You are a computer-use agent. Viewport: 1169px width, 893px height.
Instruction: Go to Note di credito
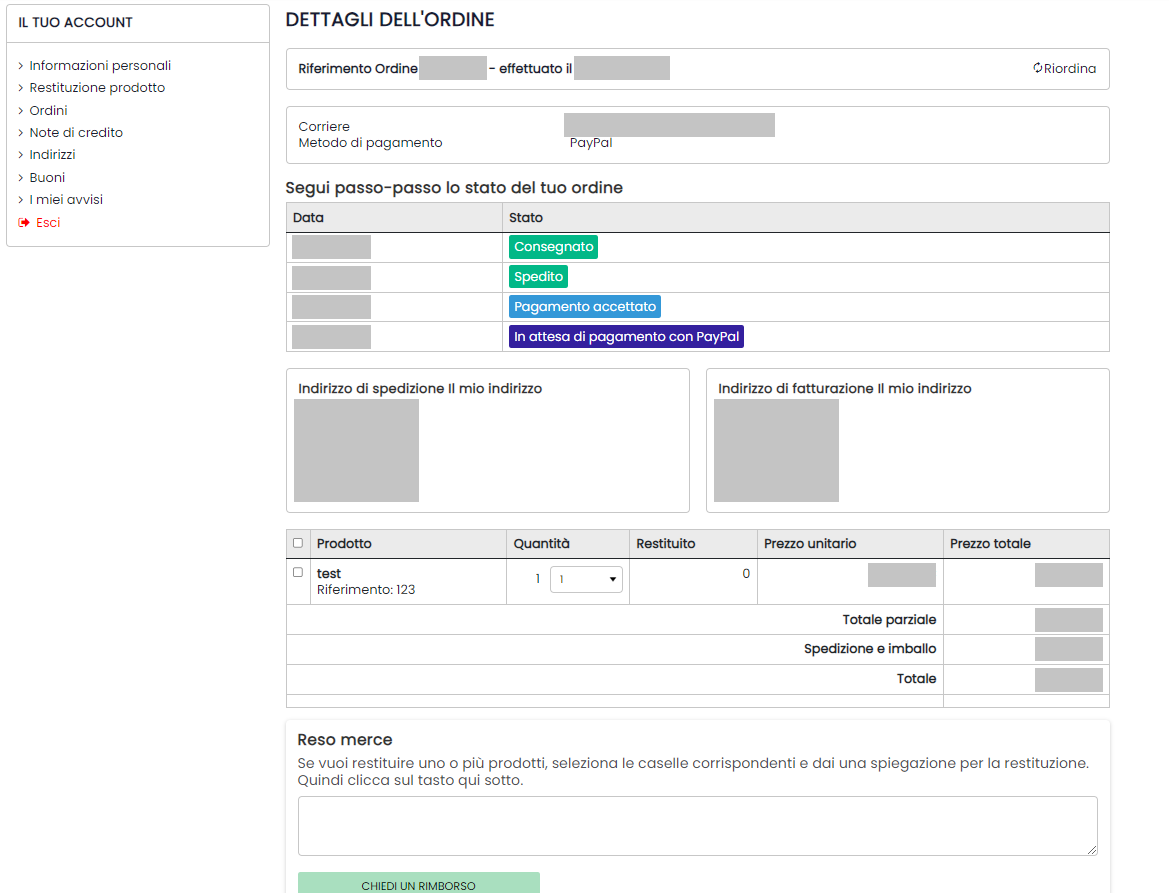[76, 133]
